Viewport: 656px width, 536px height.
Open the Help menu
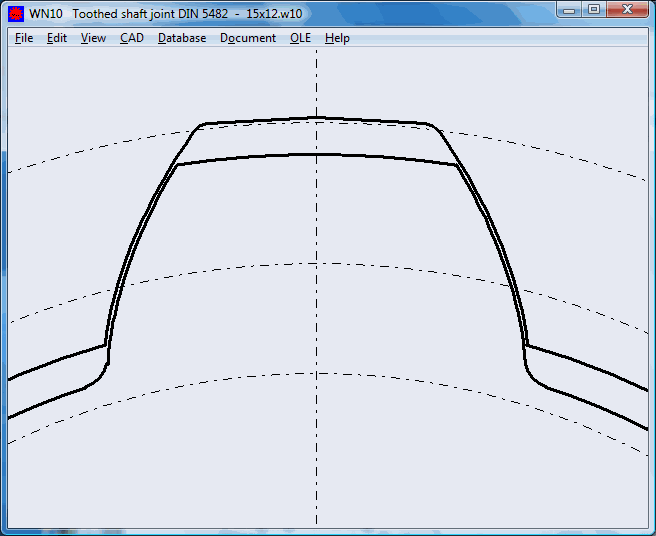(337, 38)
